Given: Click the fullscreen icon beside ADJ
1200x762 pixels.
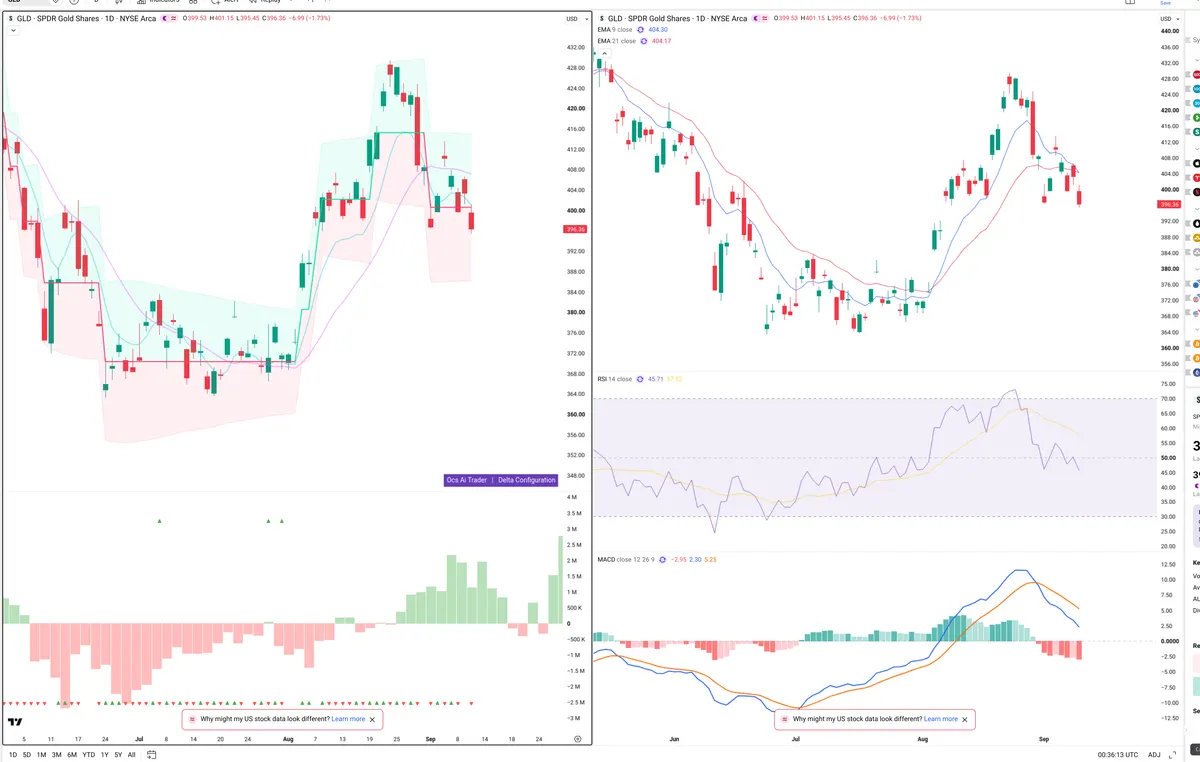Looking at the screenshot, I should pos(1172,755).
